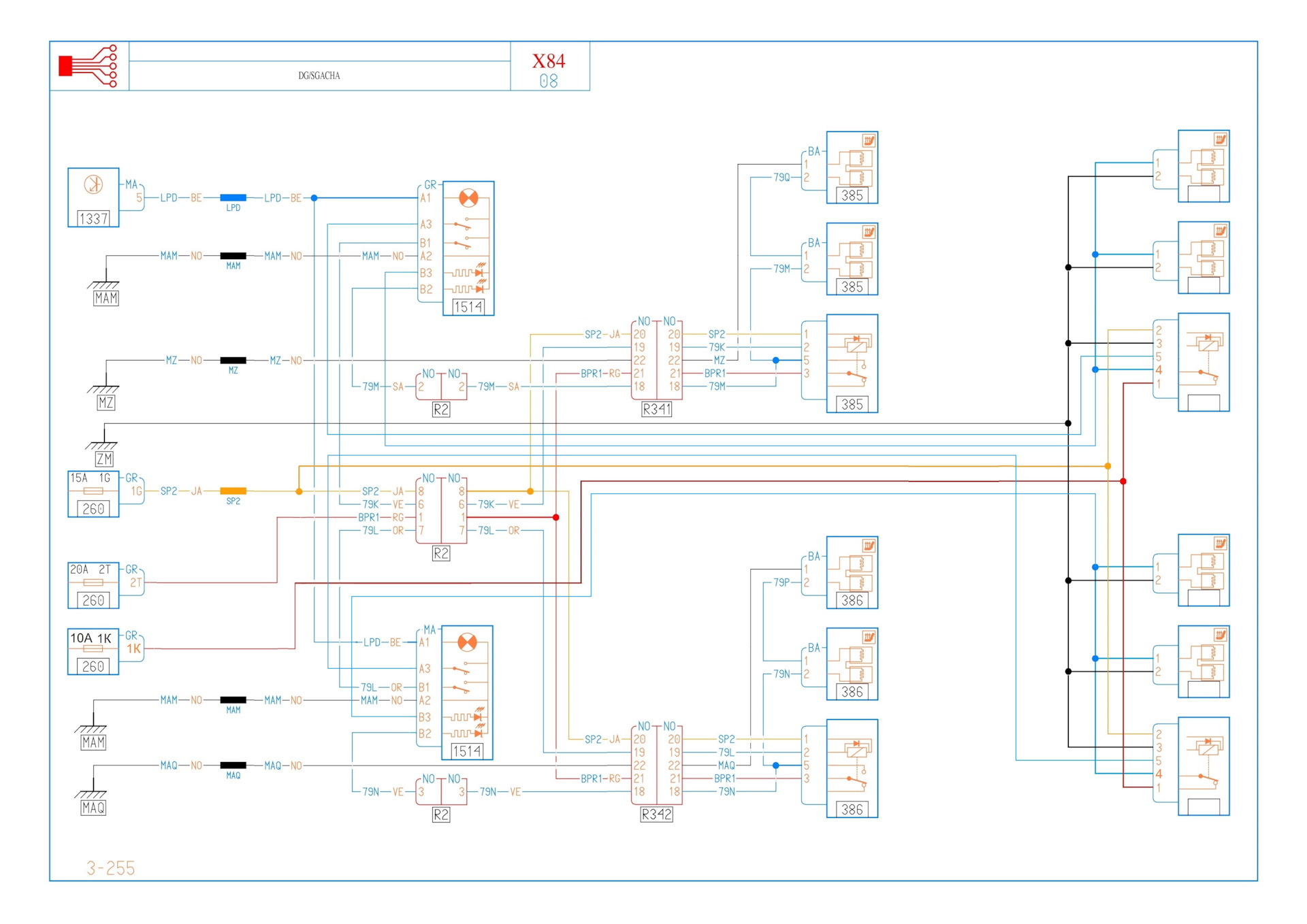Click the red junction dot after R2 pin 1

click(x=556, y=518)
